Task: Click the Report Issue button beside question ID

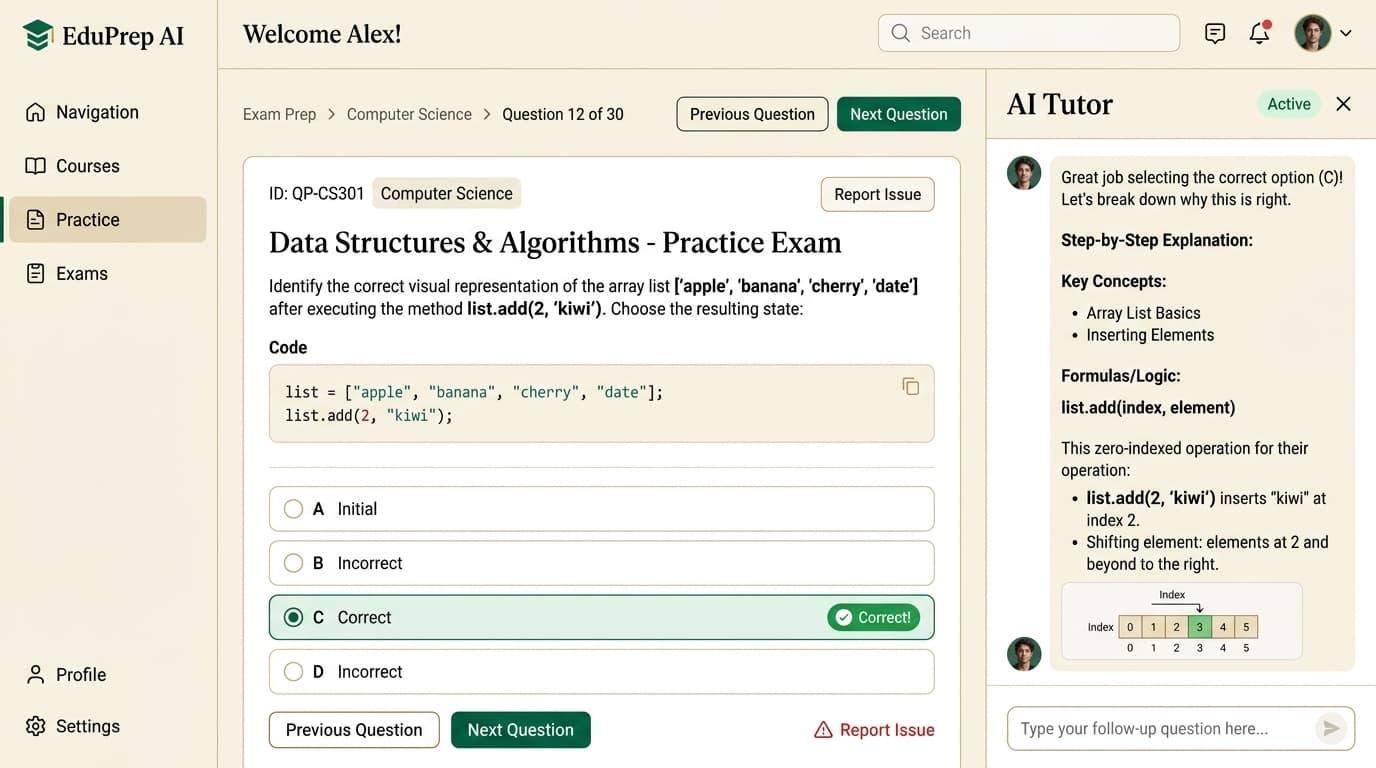Action: pos(878,194)
